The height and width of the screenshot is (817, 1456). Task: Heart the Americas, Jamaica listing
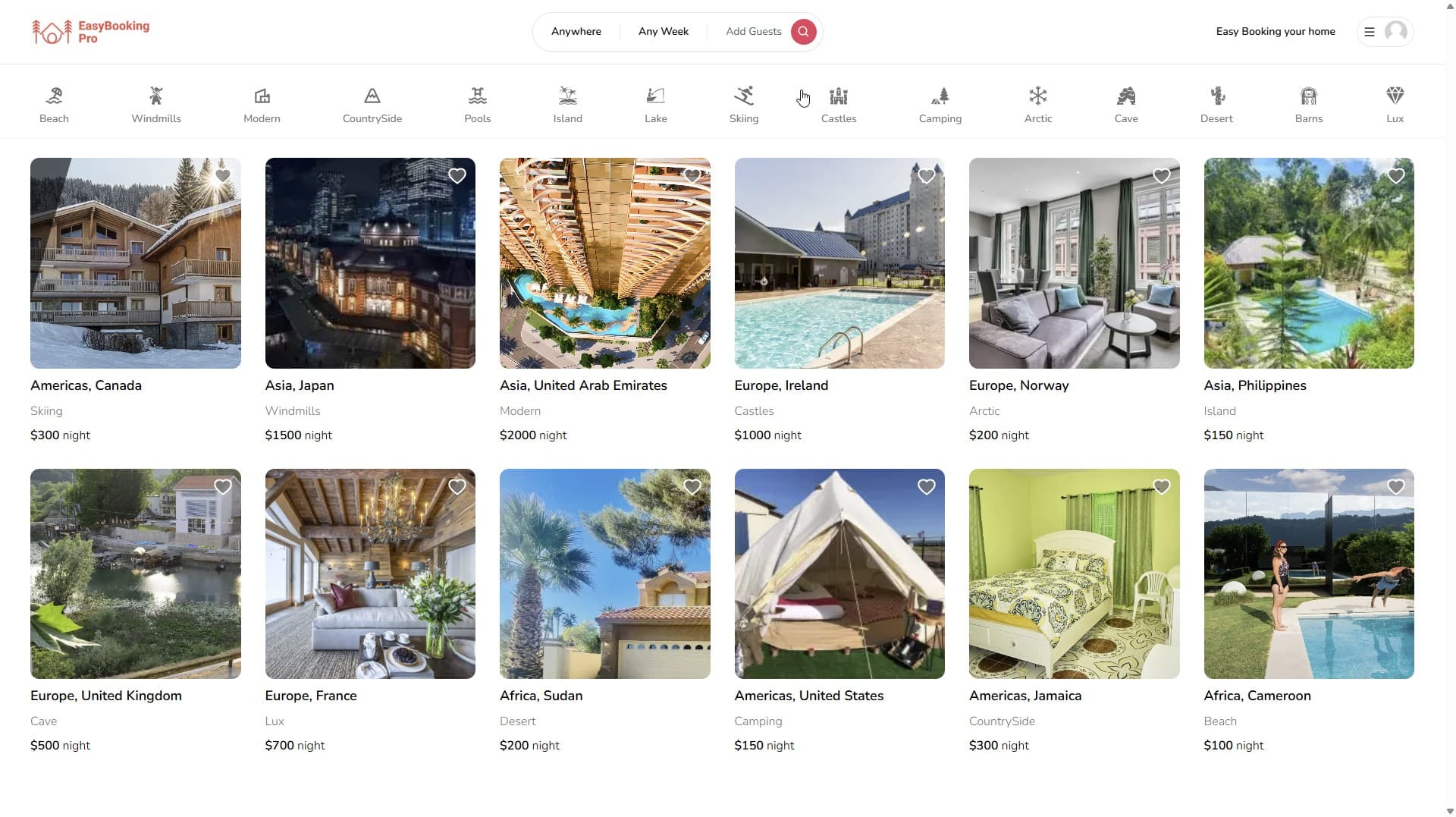coord(1161,487)
